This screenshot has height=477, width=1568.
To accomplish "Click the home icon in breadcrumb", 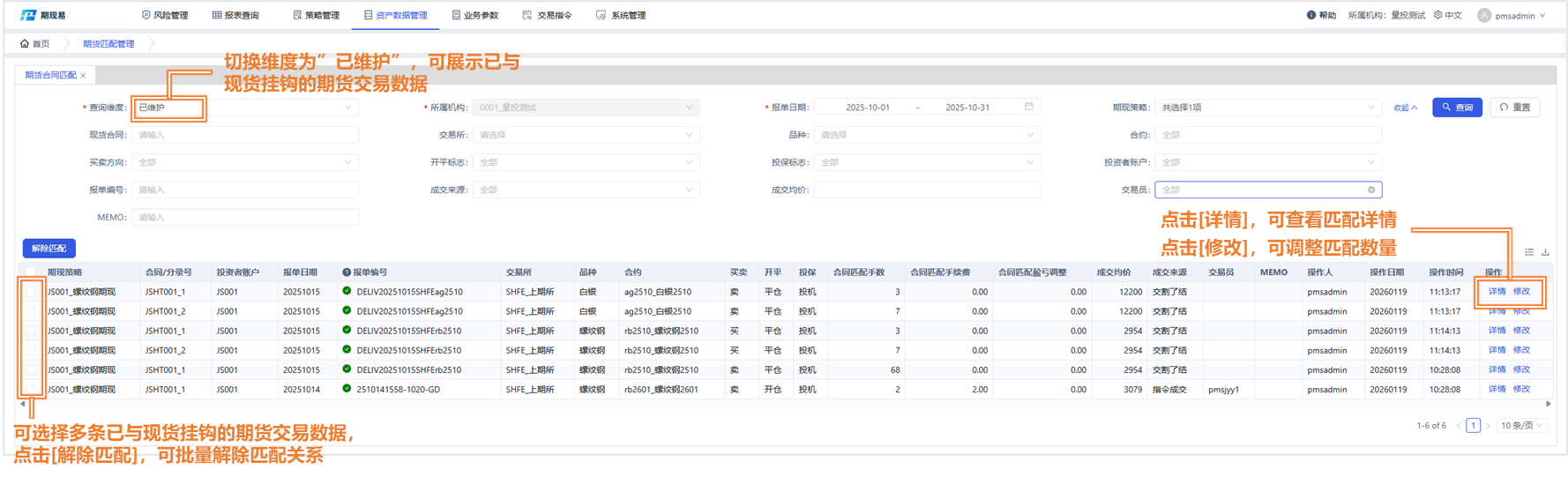I will 25,43.
